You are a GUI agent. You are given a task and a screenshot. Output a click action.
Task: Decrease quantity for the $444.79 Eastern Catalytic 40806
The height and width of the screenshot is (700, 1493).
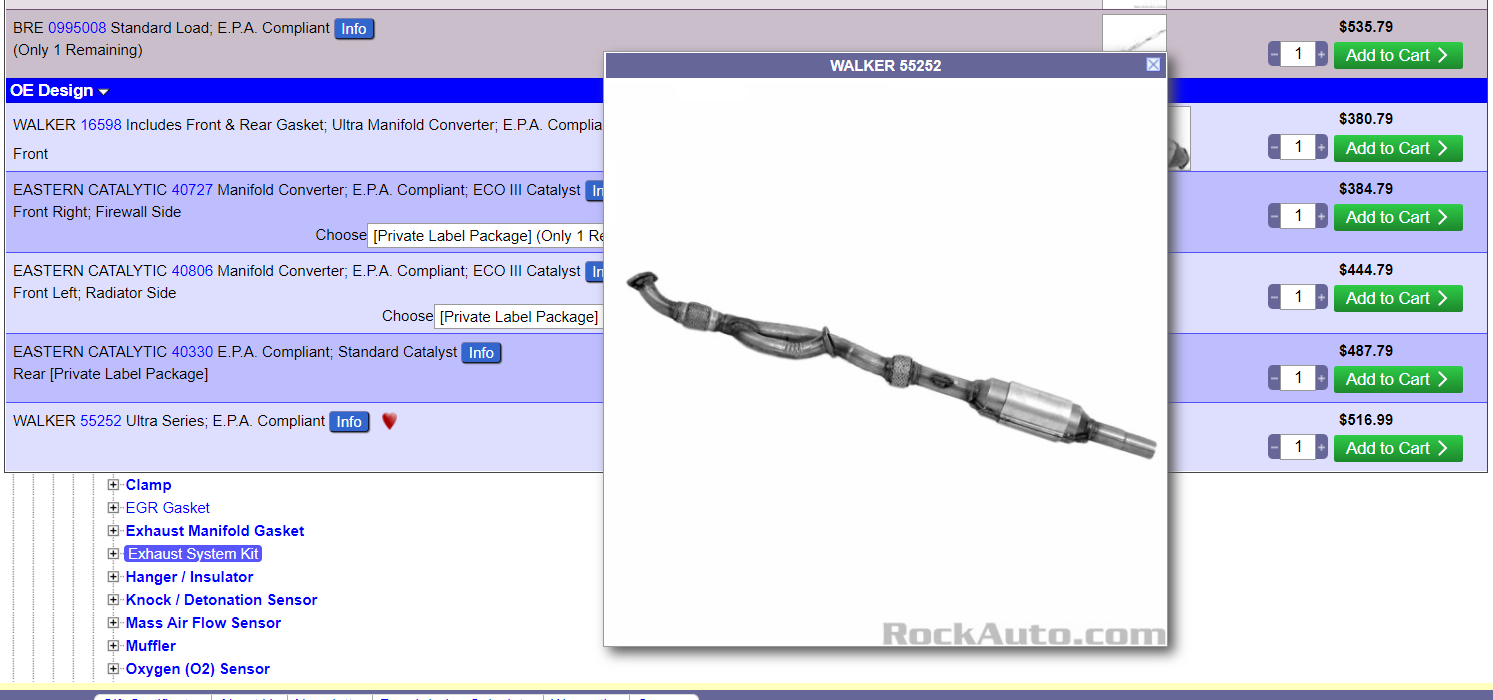pos(1274,297)
